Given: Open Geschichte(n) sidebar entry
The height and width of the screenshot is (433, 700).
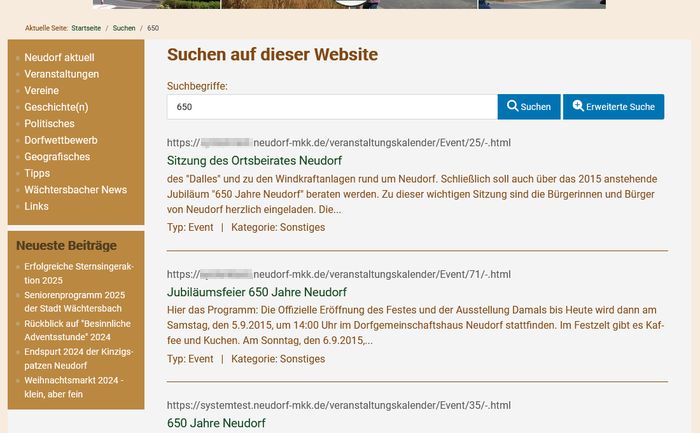Looking at the screenshot, I should [56, 108].
